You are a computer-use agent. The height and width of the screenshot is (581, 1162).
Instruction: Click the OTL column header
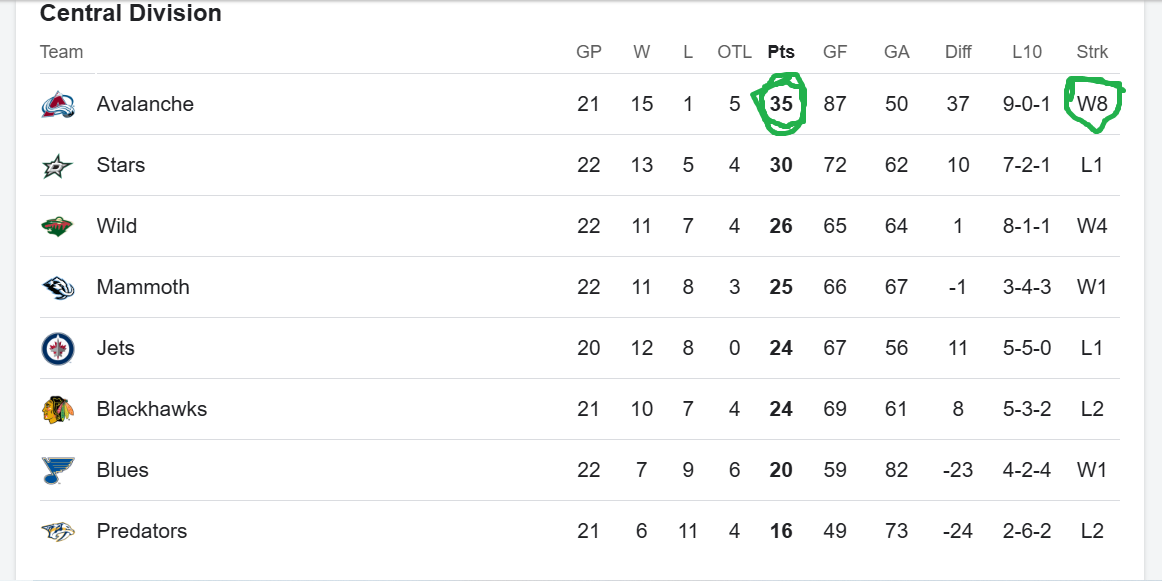click(x=734, y=52)
